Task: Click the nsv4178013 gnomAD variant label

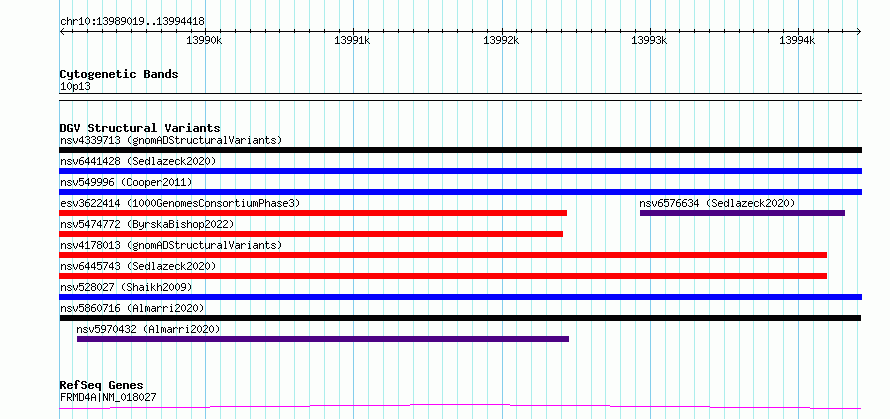Action: point(171,245)
